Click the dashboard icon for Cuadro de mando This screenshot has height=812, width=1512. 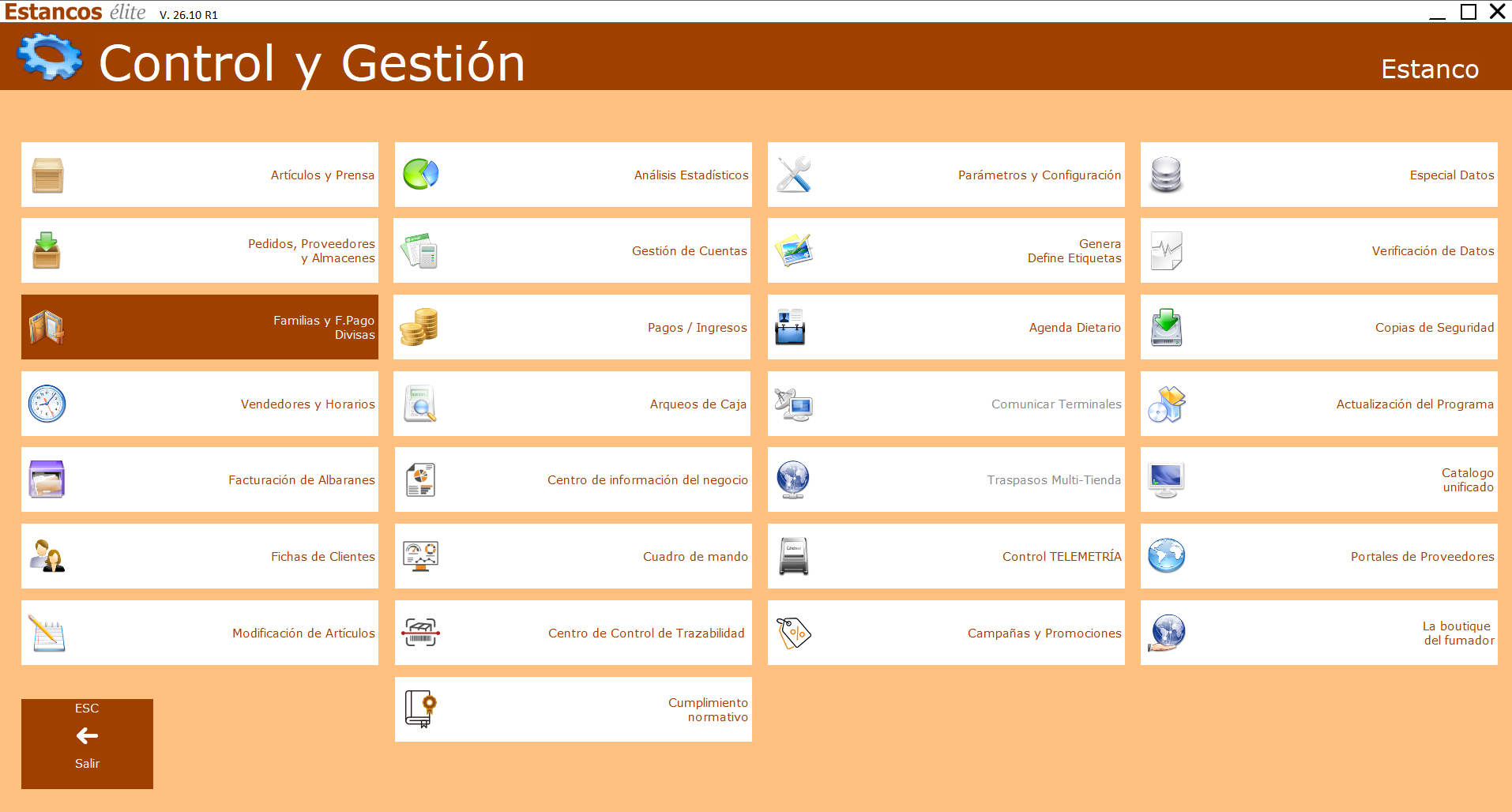coord(420,556)
